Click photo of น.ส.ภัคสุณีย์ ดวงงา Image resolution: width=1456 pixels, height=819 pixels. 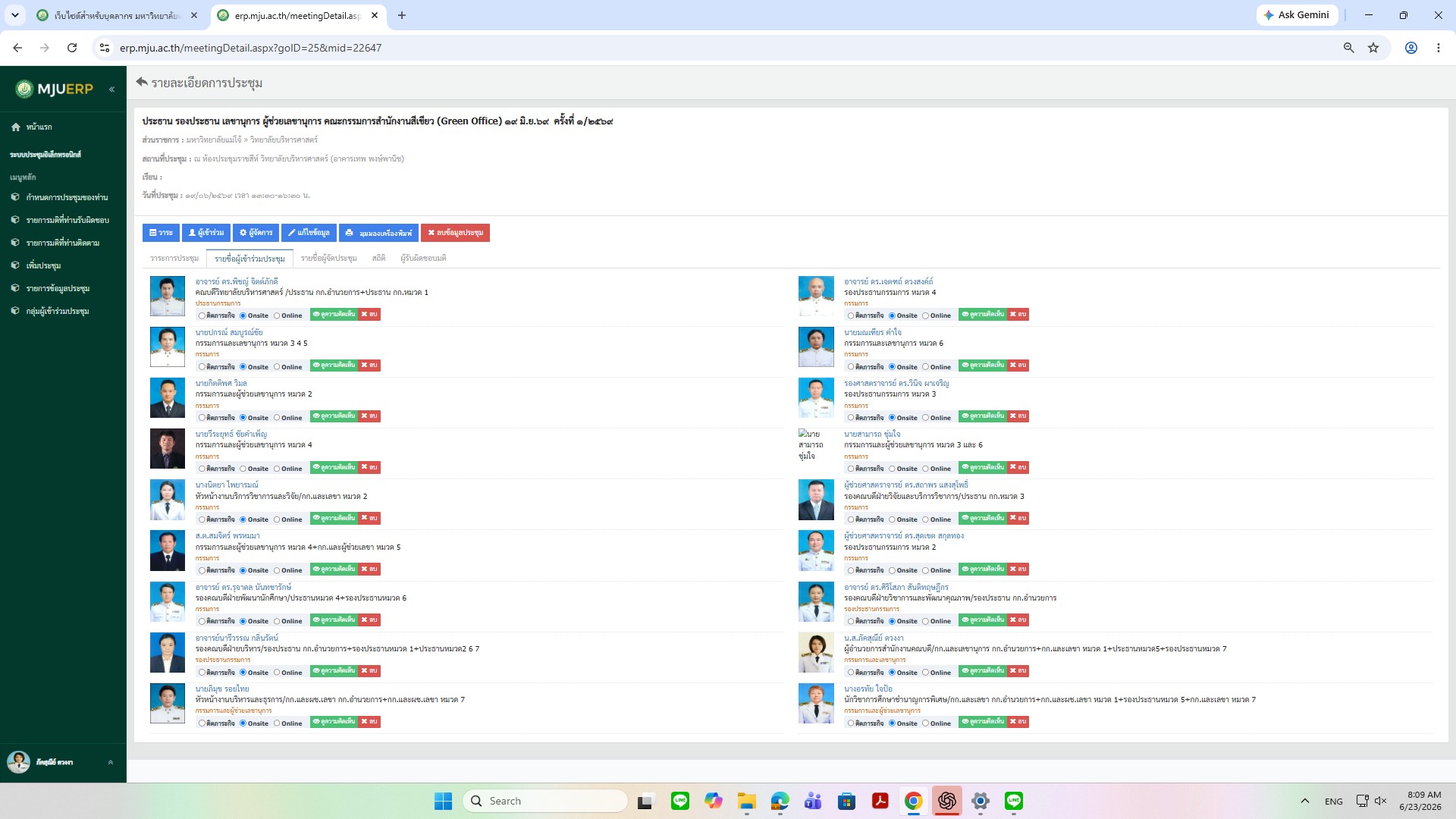(x=816, y=652)
